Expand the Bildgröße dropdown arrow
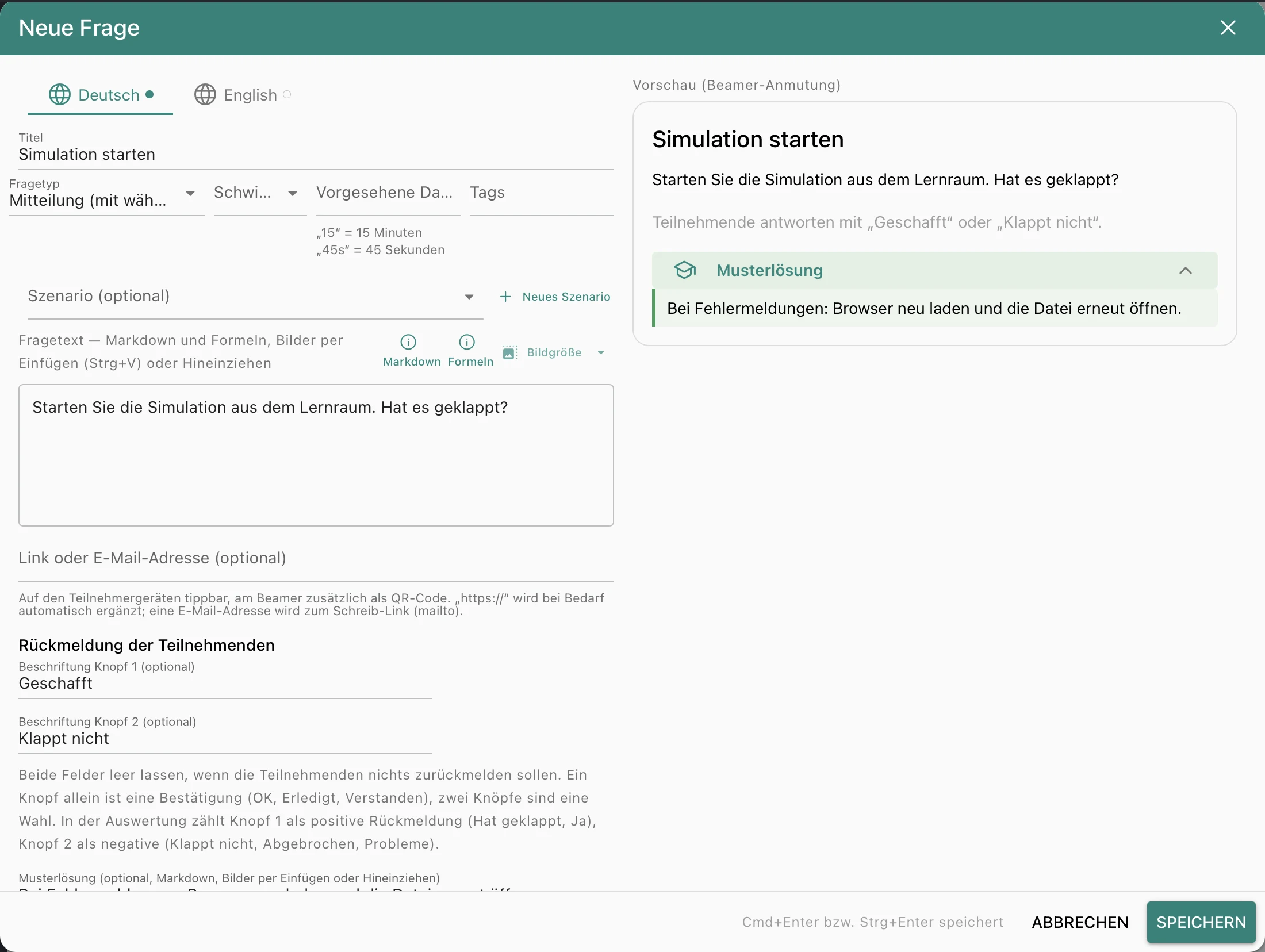The image size is (1265, 952). [601, 352]
